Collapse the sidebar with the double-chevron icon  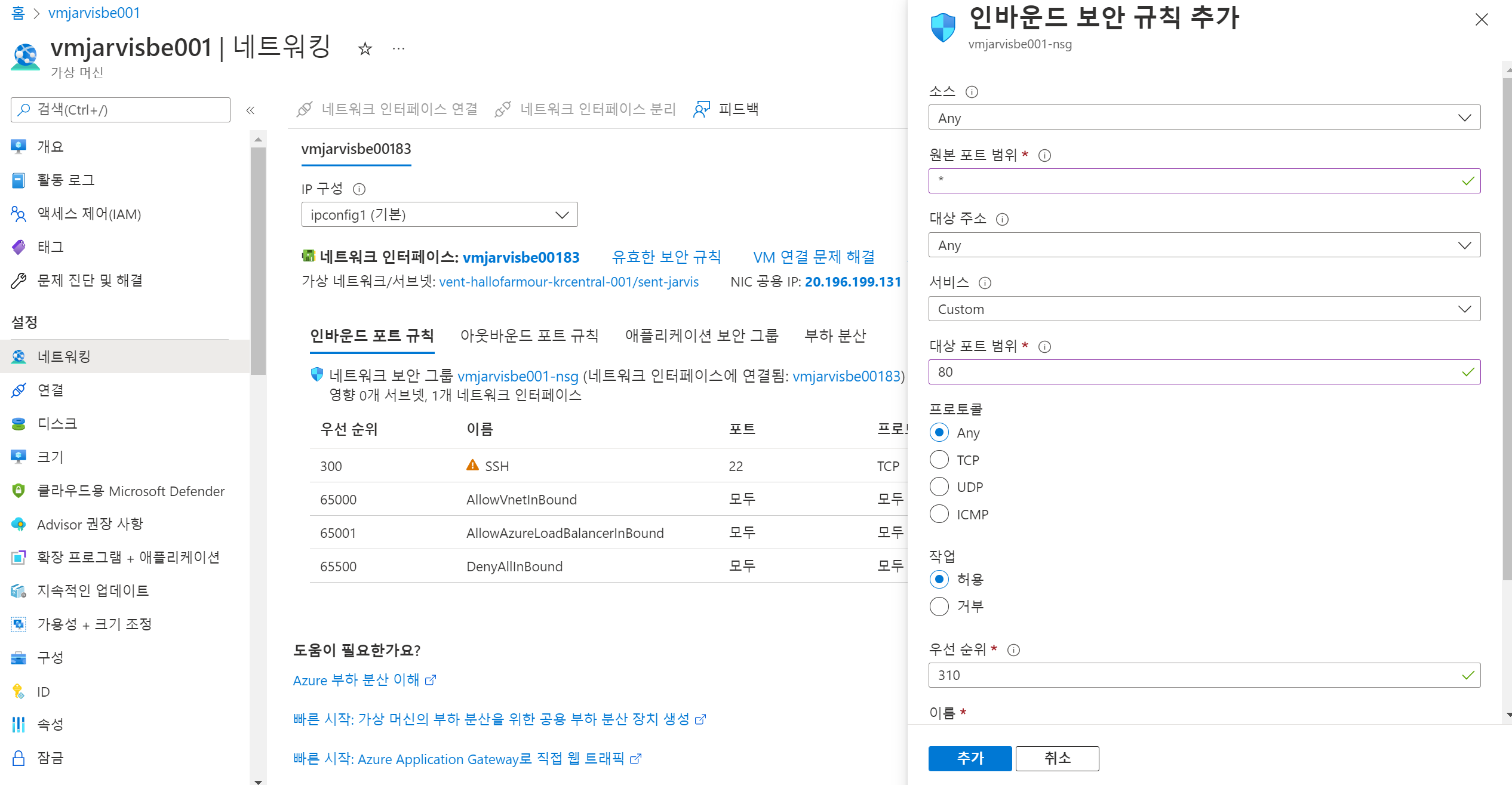(250, 110)
